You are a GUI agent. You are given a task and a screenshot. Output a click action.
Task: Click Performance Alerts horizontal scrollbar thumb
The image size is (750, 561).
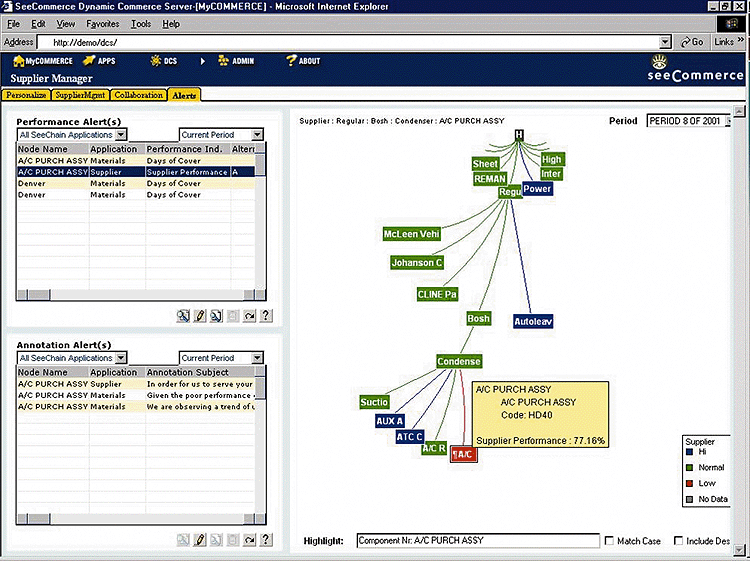pyautogui.click(x=39, y=295)
